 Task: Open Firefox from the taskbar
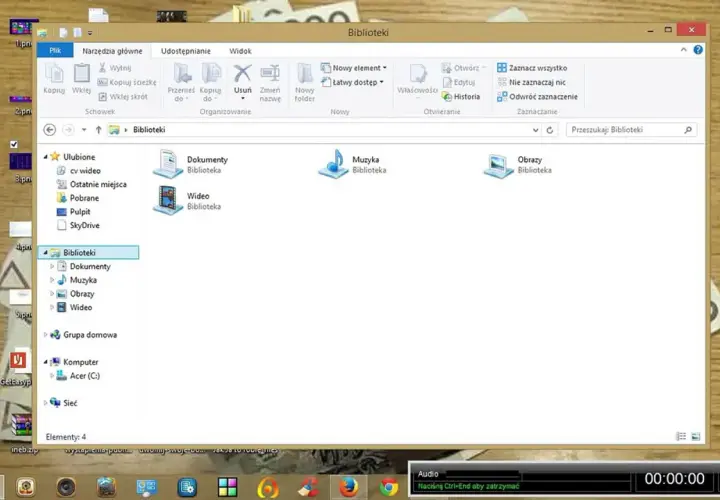point(349,486)
